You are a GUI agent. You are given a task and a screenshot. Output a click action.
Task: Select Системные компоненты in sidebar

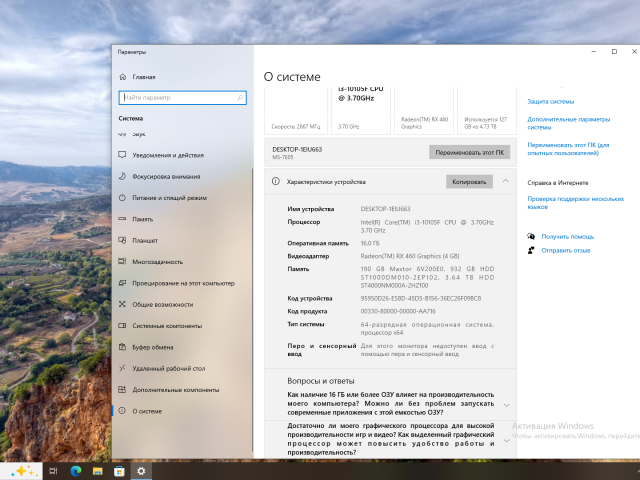coord(167,326)
